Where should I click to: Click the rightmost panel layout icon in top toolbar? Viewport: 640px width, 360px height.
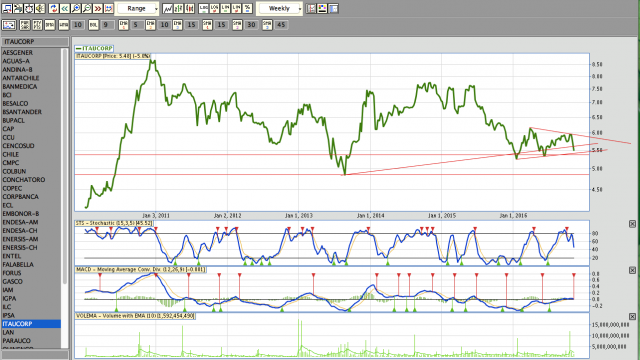(x=333, y=8)
